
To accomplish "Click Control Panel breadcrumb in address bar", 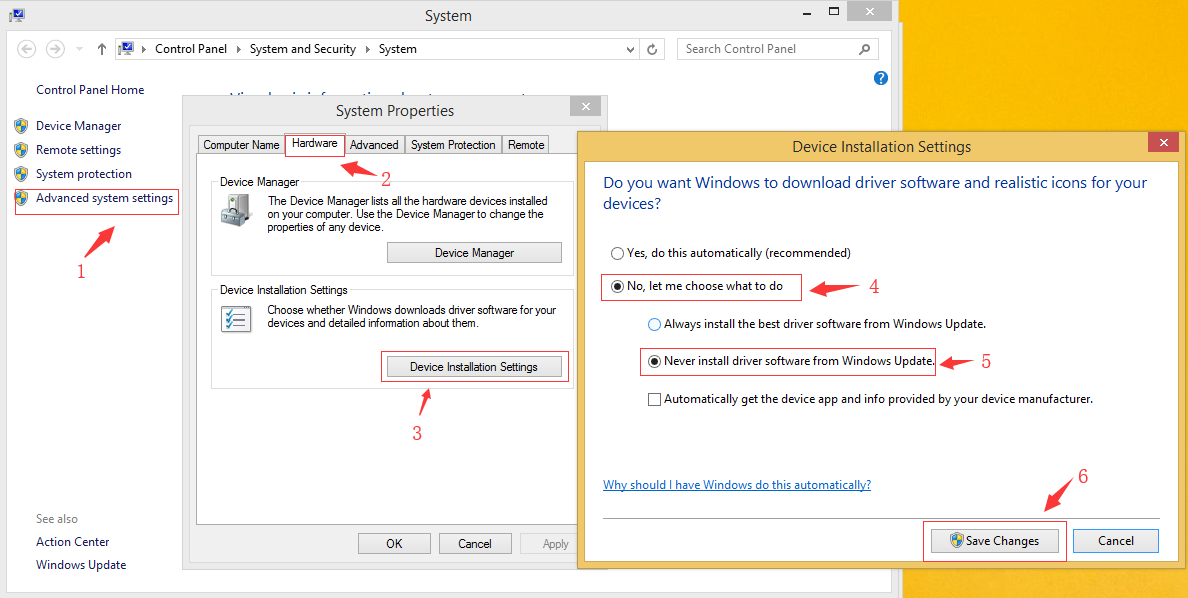I will click(x=191, y=49).
